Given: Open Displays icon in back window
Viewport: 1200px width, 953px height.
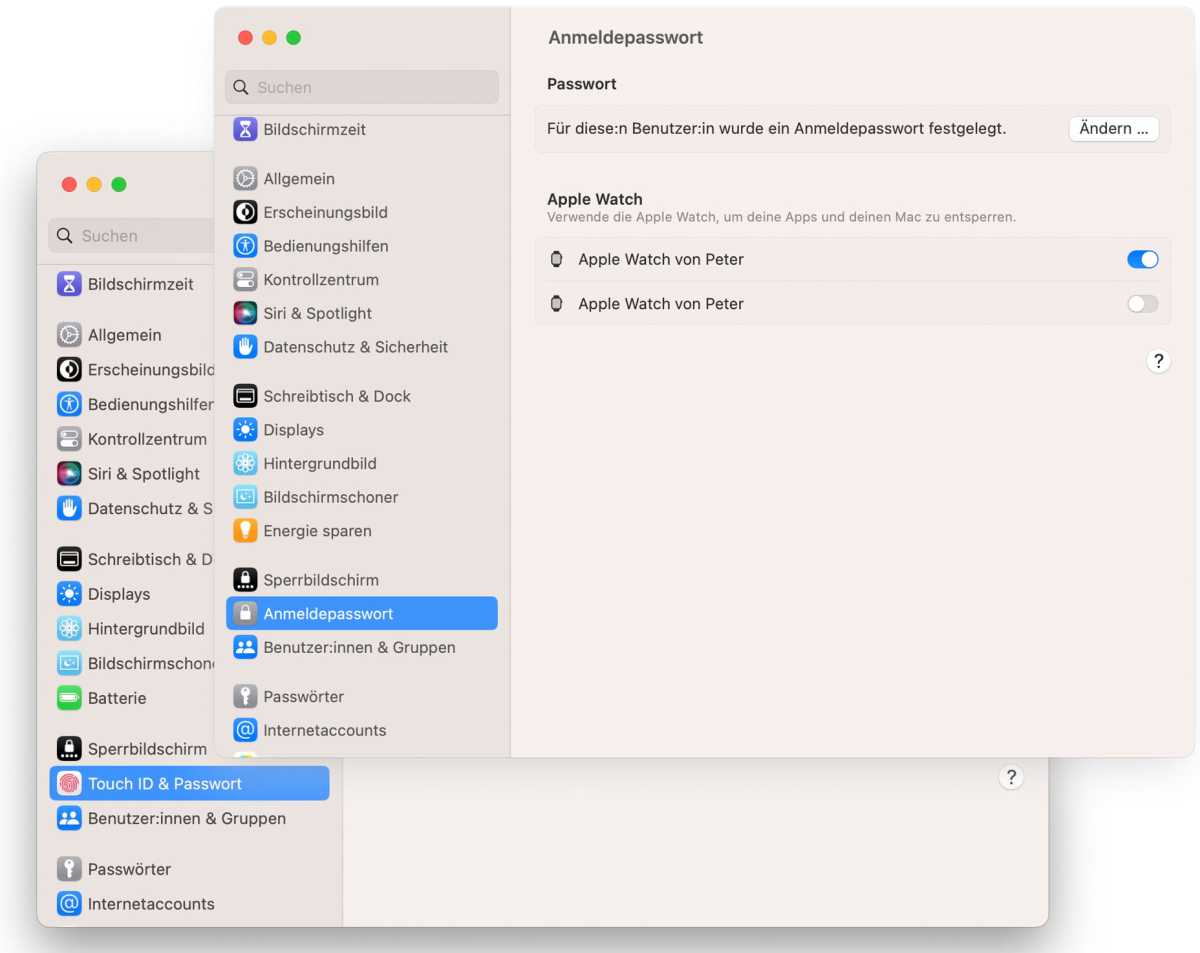Looking at the screenshot, I should (69, 594).
